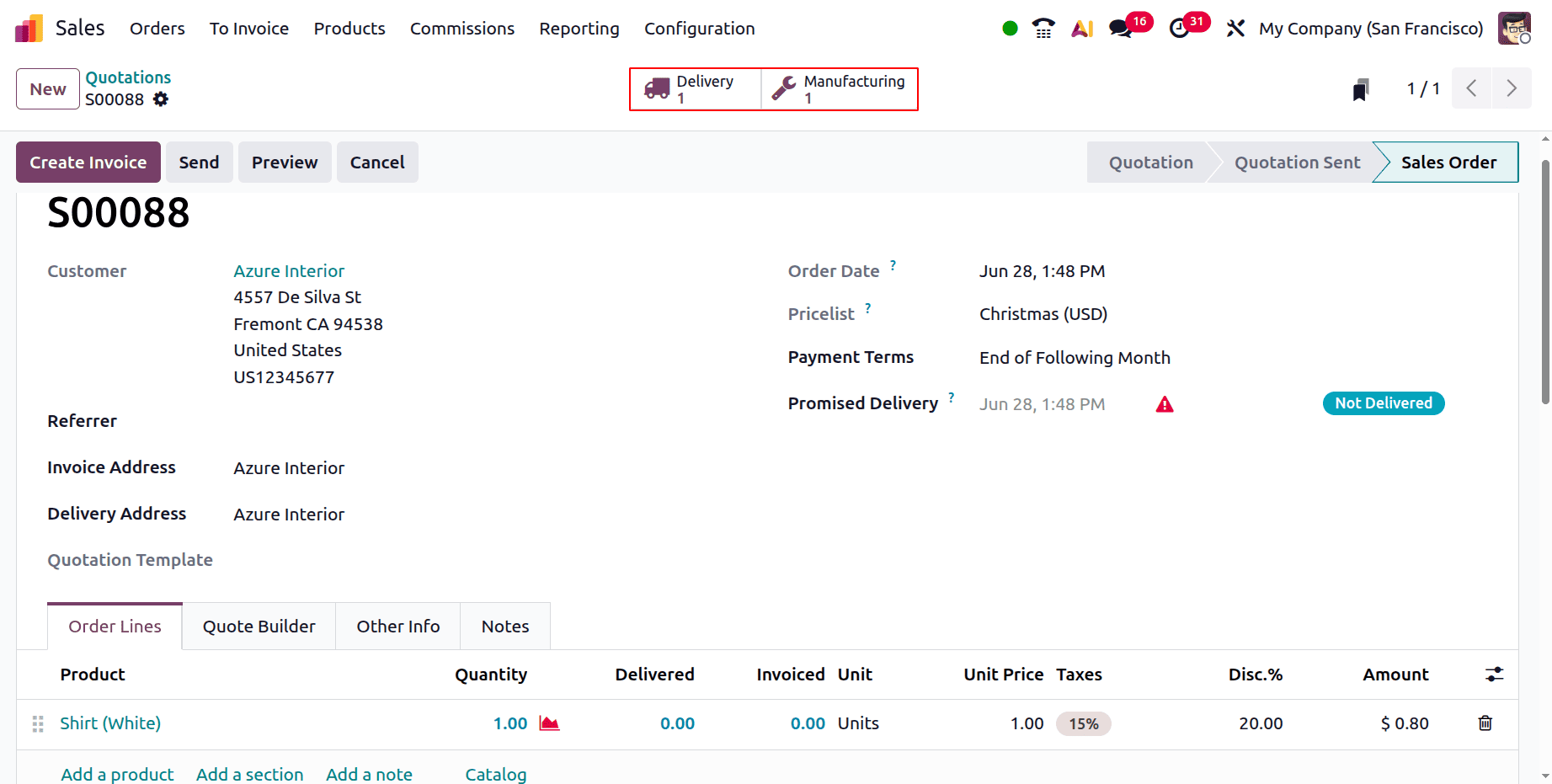Open the Shirt (White) product link
This screenshot has width=1552, height=784.
pos(110,723)
